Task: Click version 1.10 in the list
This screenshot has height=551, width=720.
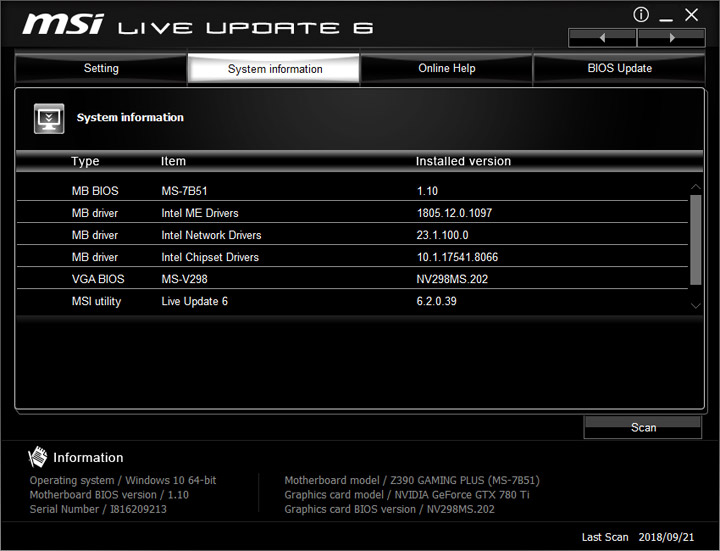Action: [x=427, y=191]
